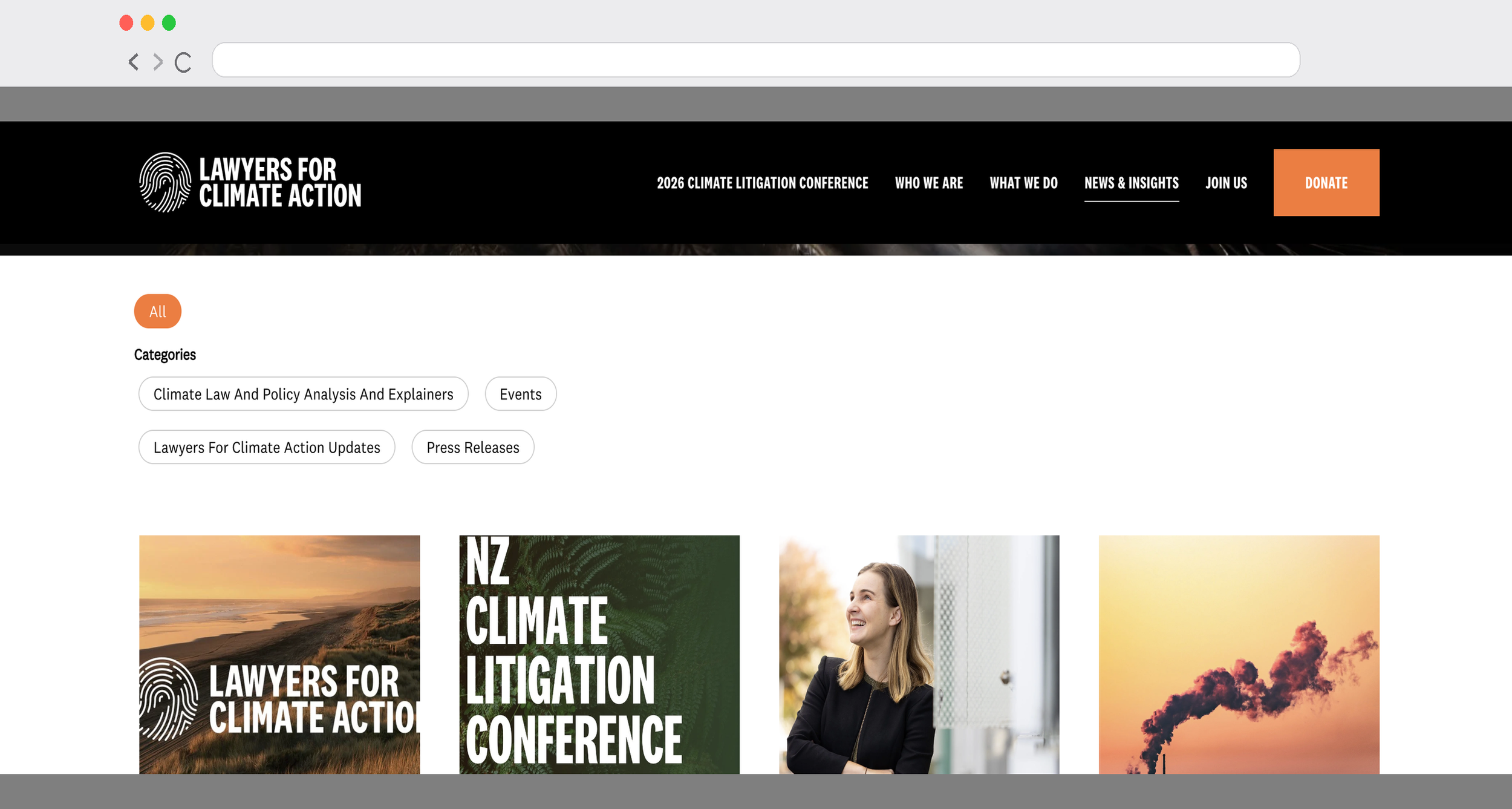
Task: Open the Who We Are menu
Action: (x=928, y=183)
